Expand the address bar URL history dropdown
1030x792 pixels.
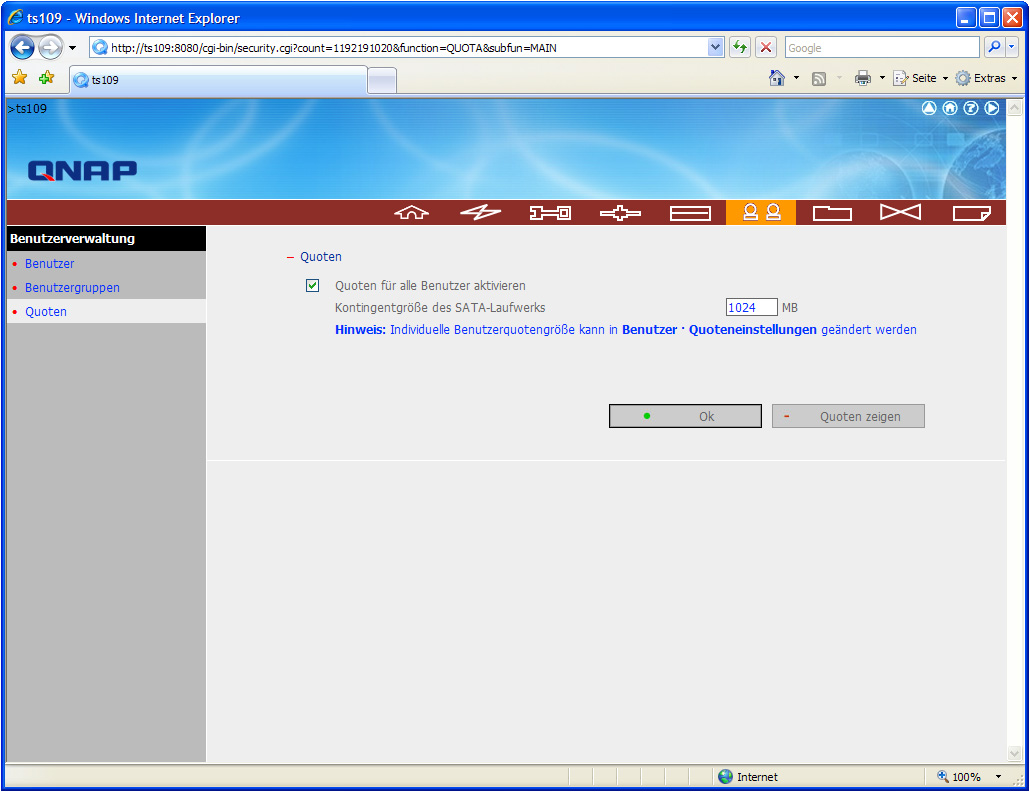715,48
